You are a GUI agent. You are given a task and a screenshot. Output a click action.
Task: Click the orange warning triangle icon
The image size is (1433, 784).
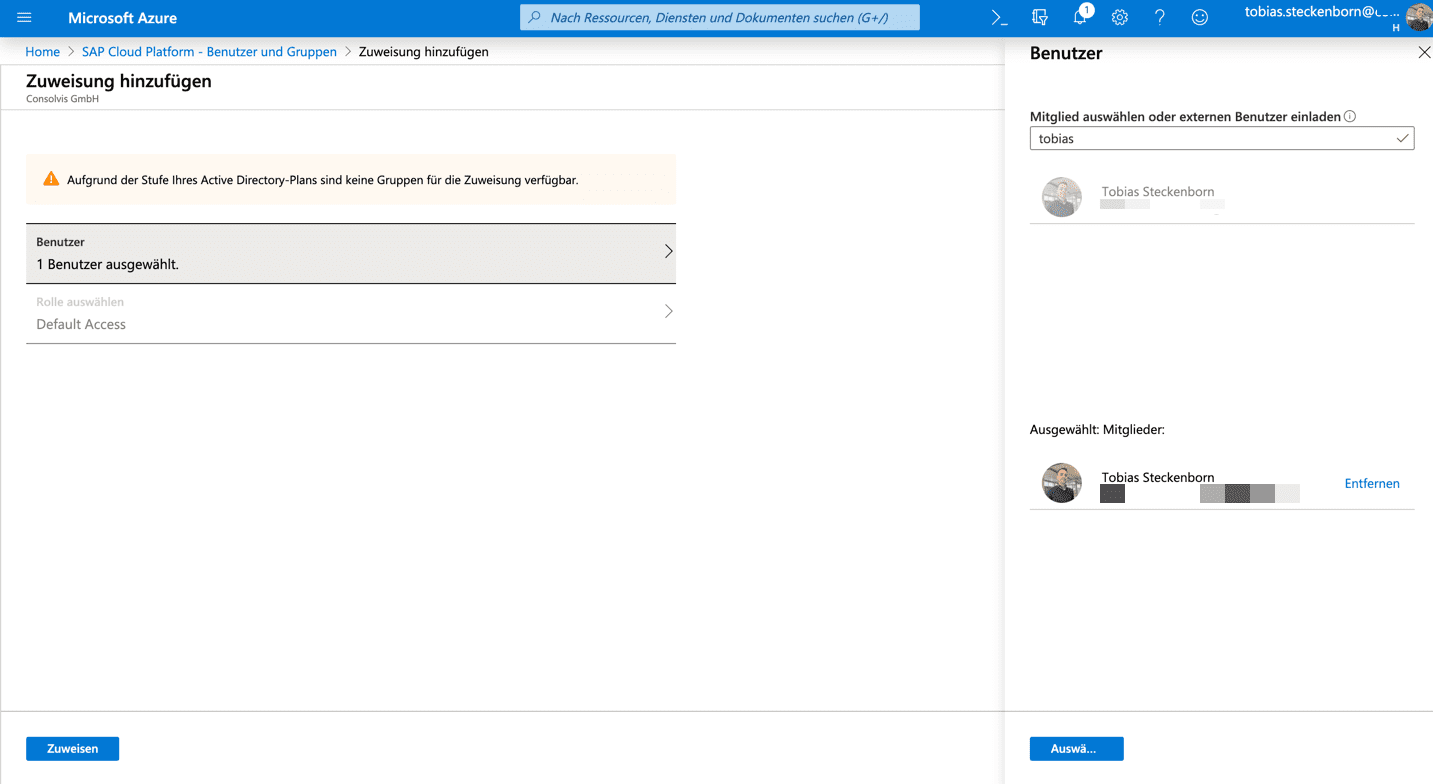tap(51, 179)
